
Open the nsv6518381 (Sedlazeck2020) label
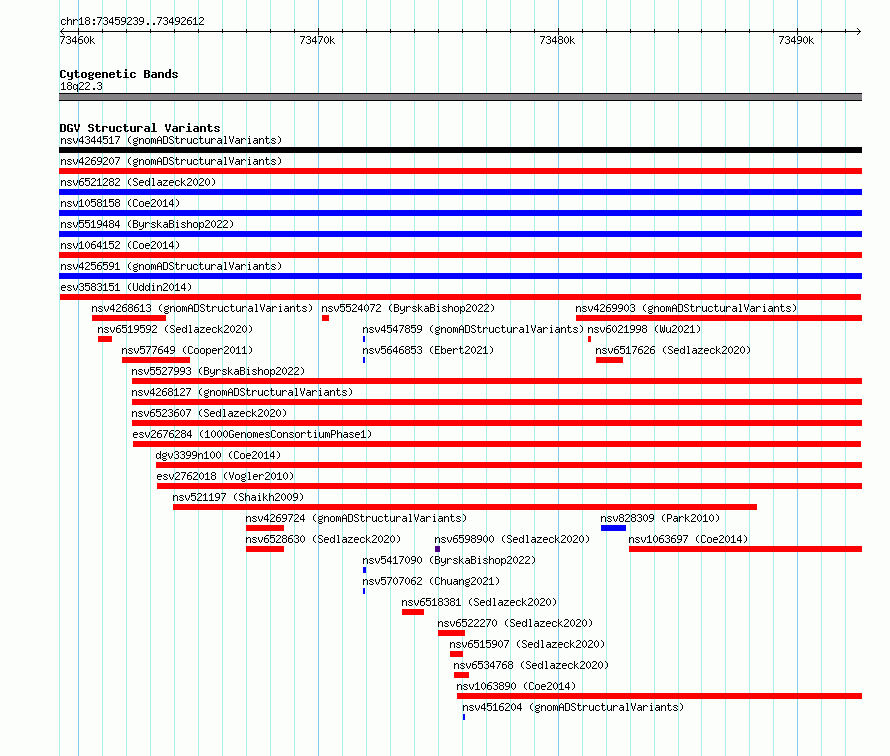tap(479, 602)
